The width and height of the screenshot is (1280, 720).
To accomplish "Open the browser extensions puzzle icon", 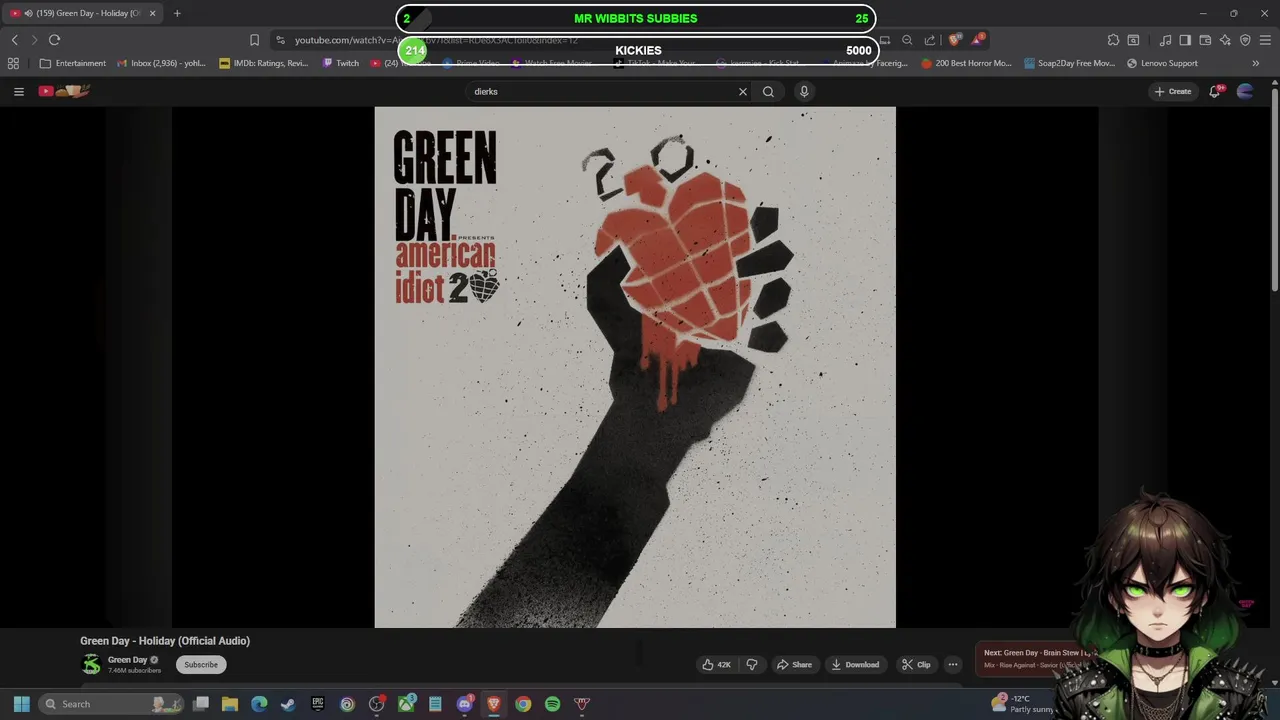I will point(1113,40).
